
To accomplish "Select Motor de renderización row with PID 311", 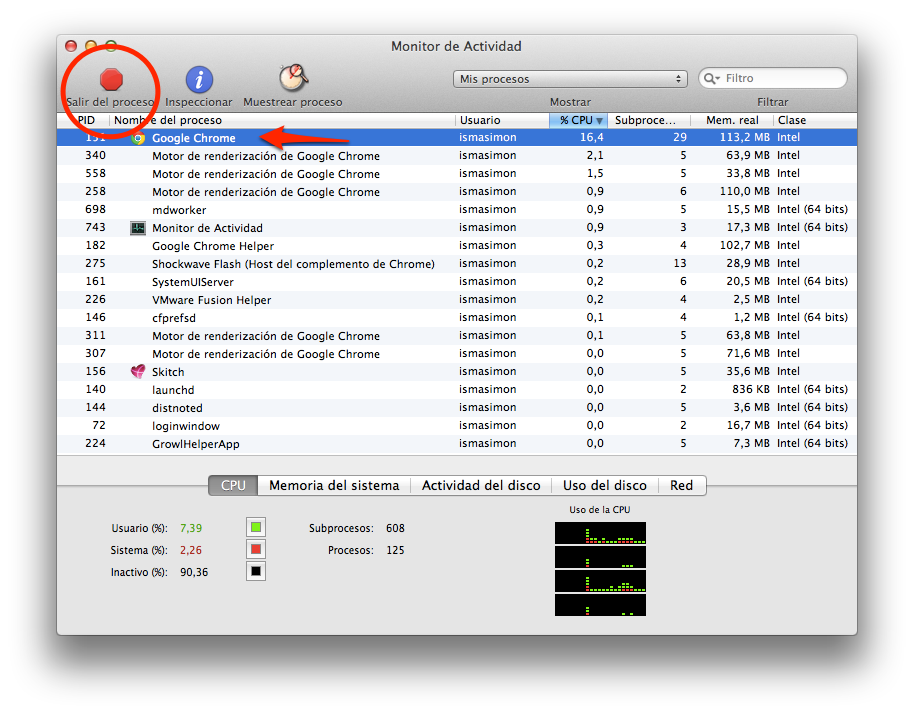I will (457, 336).
